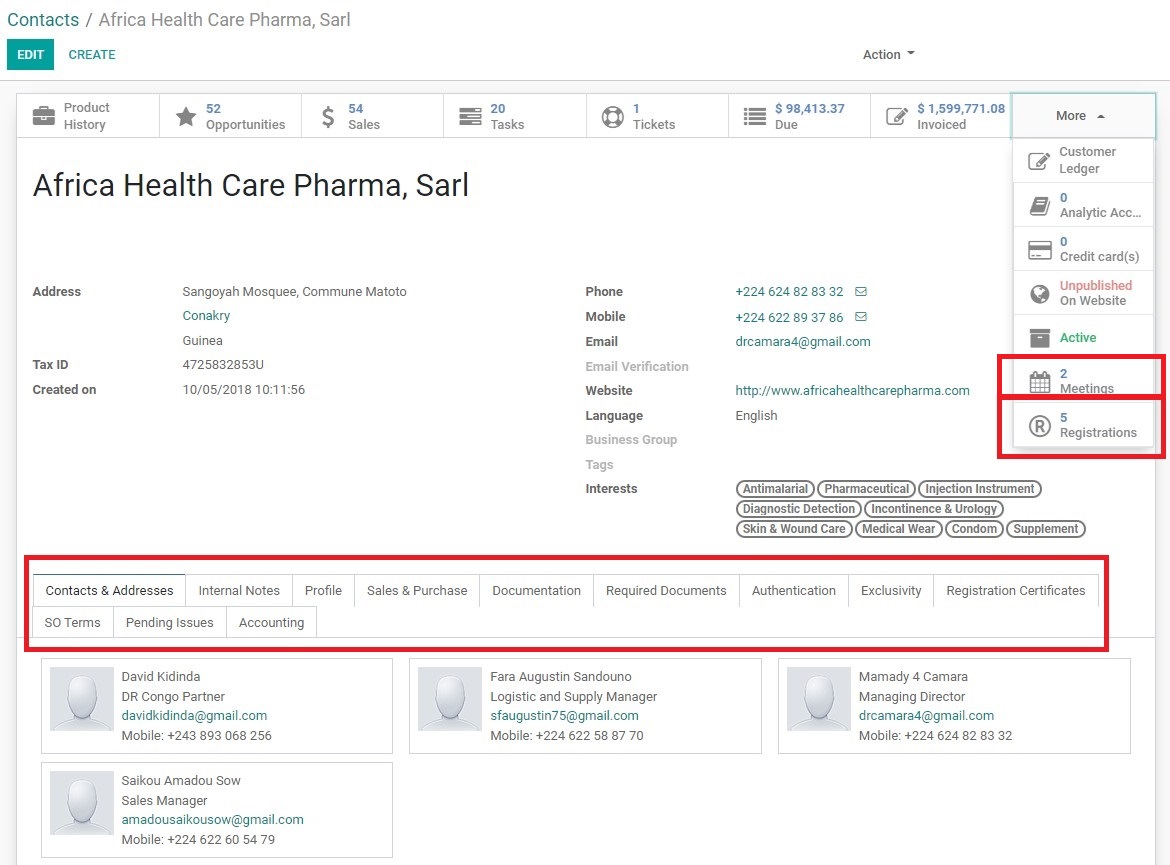Click the Pharmaceutical interest tag

tap(866, 489)
